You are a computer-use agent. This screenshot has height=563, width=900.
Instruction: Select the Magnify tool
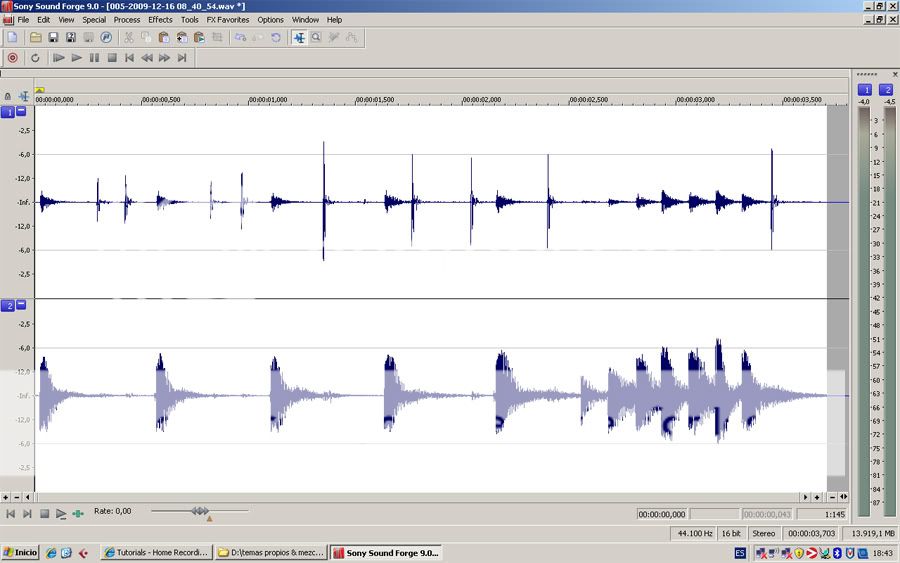coord(316,37)
